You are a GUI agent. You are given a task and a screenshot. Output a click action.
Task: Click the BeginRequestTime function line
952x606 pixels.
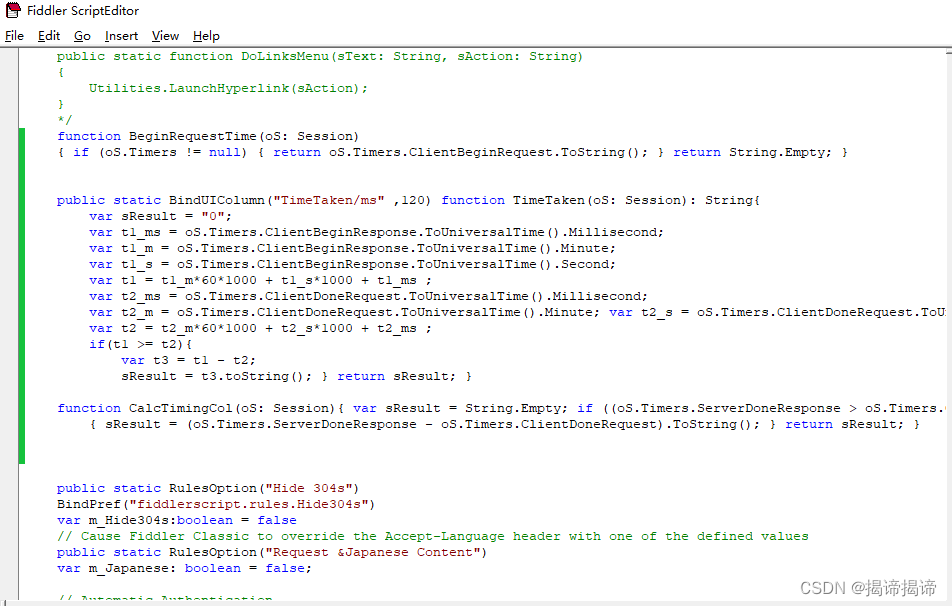pyautogui.click(x=208, y=136)
